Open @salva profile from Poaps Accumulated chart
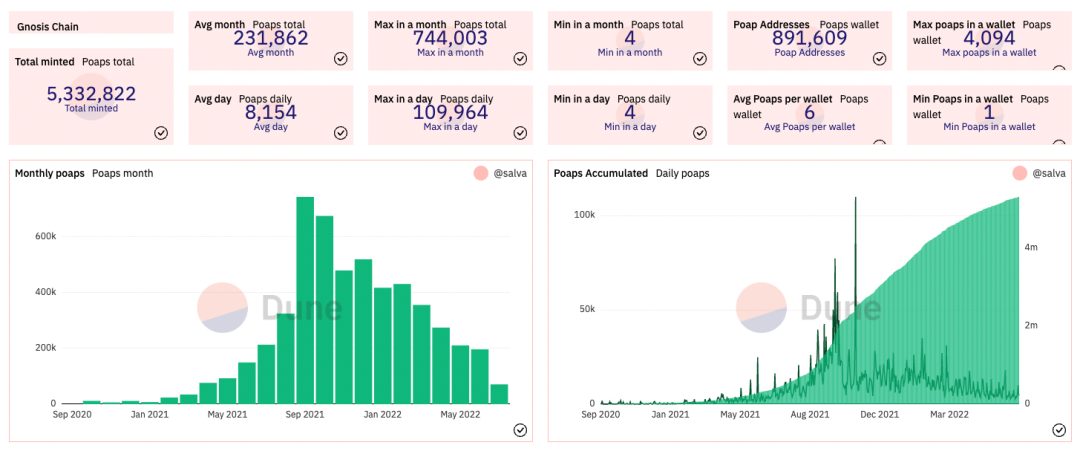The image size is (1080, 451). (x=1049, y=174)
